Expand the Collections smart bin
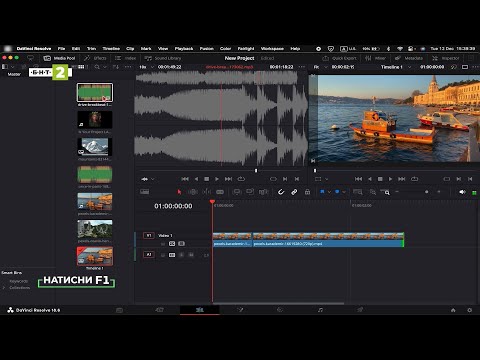This screenshot has width=480, height=360. click(4, 288)
